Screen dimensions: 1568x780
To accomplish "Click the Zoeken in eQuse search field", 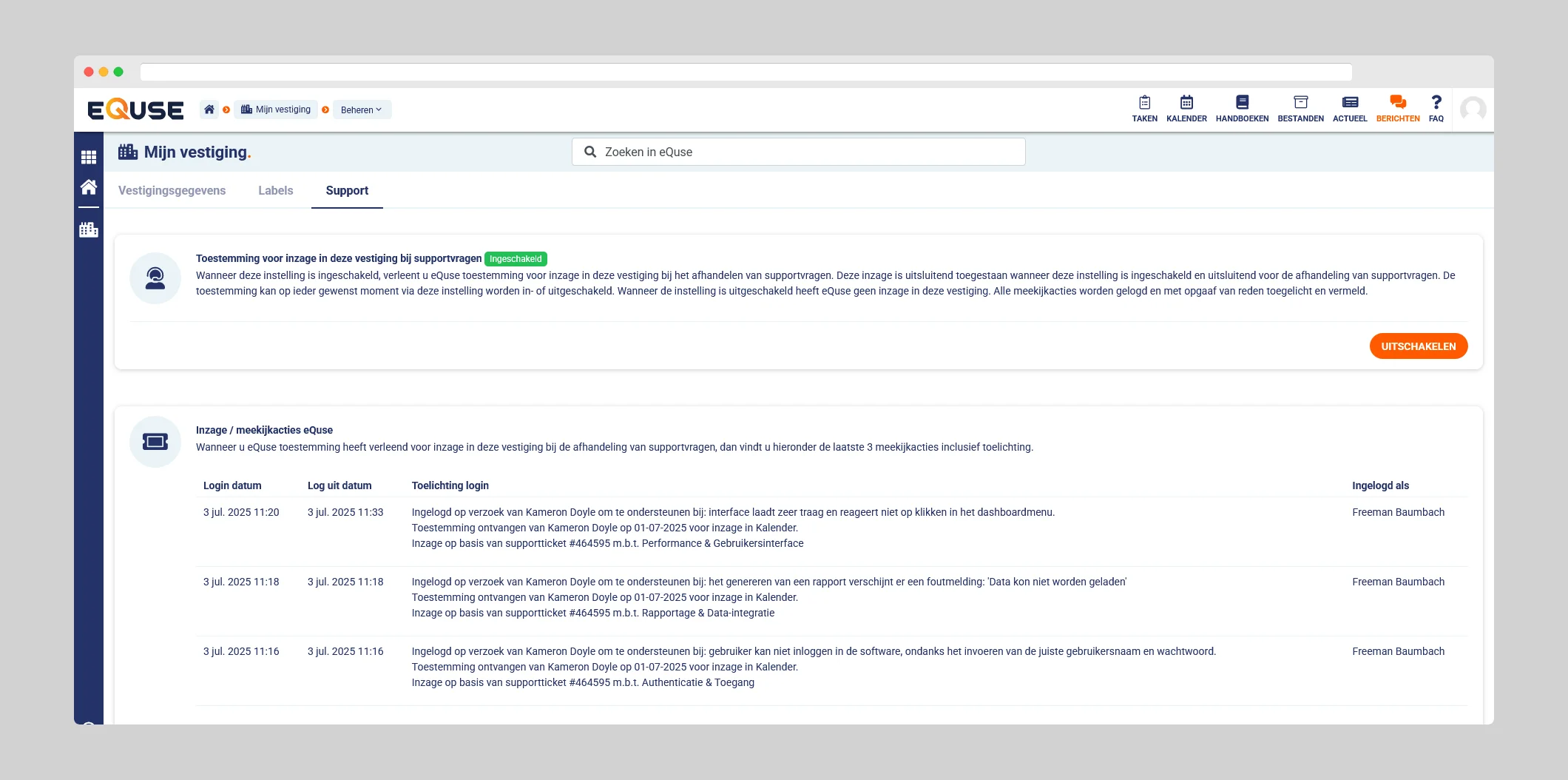I will (799, 152).
